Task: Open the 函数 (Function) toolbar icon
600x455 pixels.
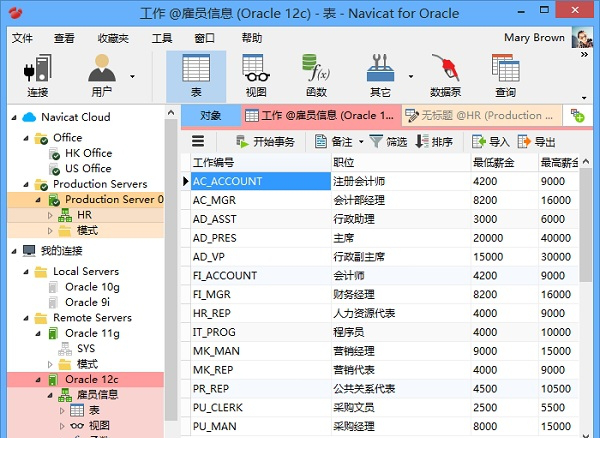Action: [x=316, y=76]
